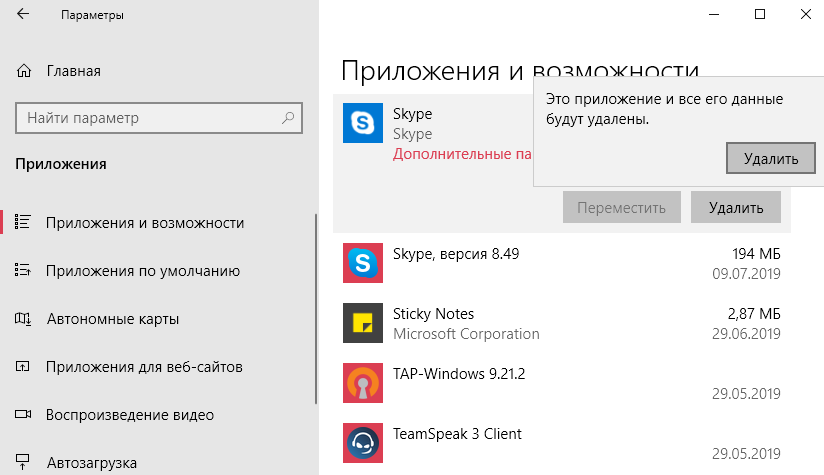This screenshot has width=824, height=475.
Task: Go to Автозагрузка section
Action: [x=91, y=462]
